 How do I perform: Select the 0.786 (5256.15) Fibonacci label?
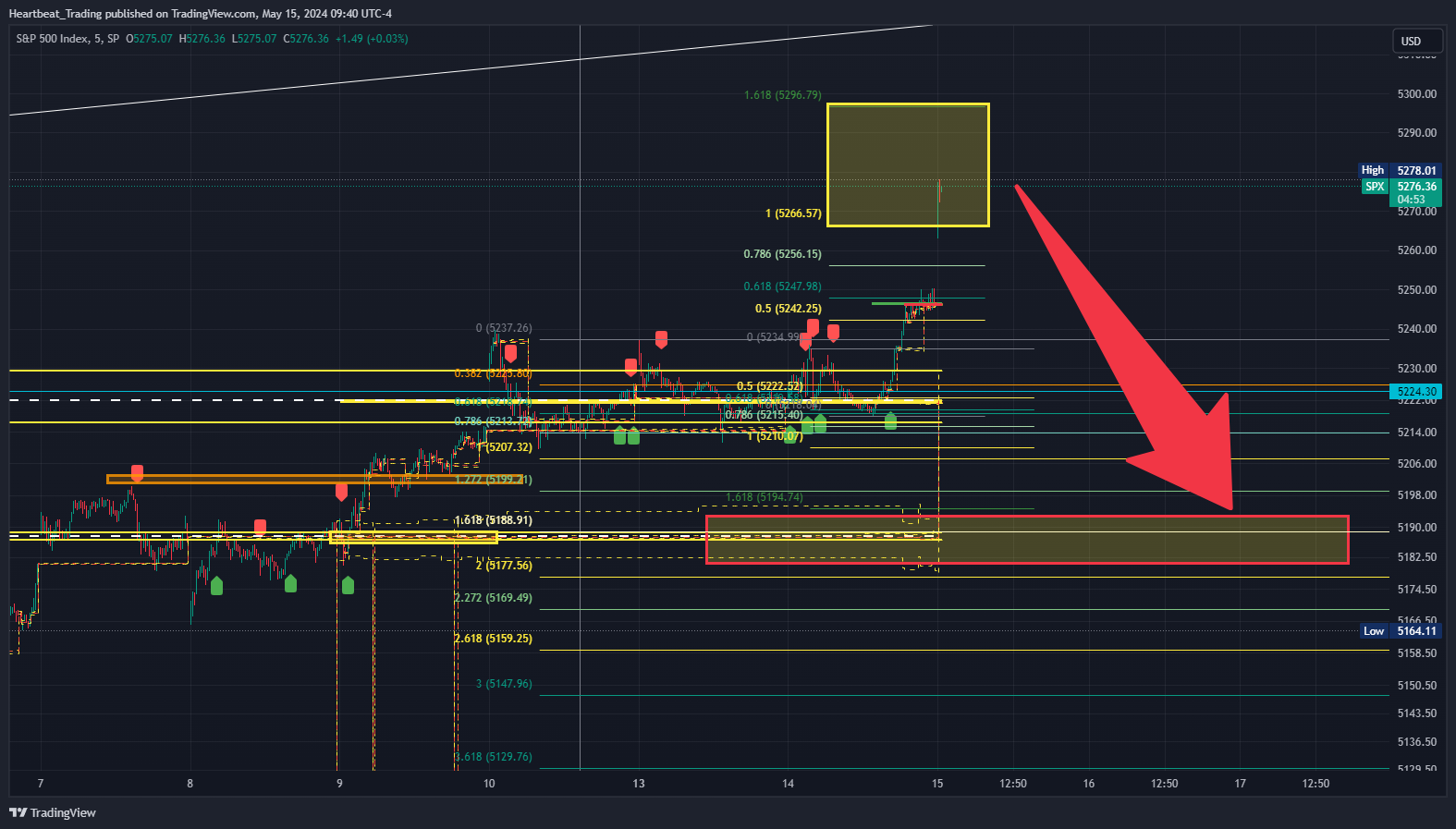[x=783, y=254]
